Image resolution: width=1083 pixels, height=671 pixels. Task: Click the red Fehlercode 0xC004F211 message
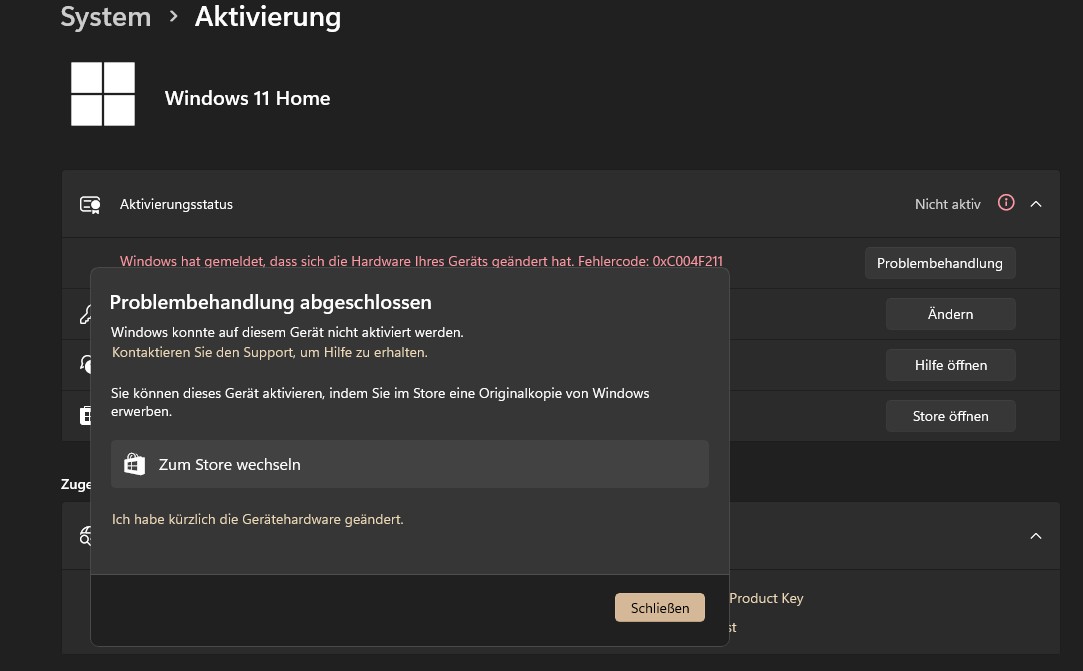421,261
